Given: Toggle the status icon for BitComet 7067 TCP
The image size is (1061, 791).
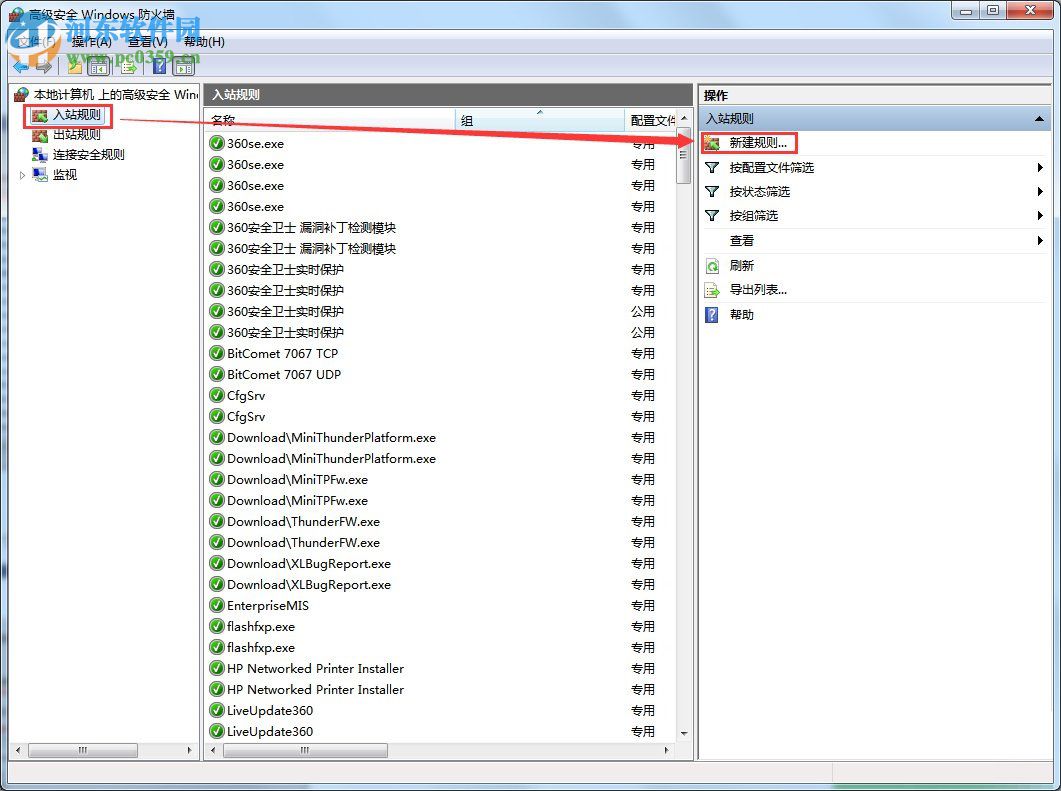Looking at the screenshot, I should [215, 353].
